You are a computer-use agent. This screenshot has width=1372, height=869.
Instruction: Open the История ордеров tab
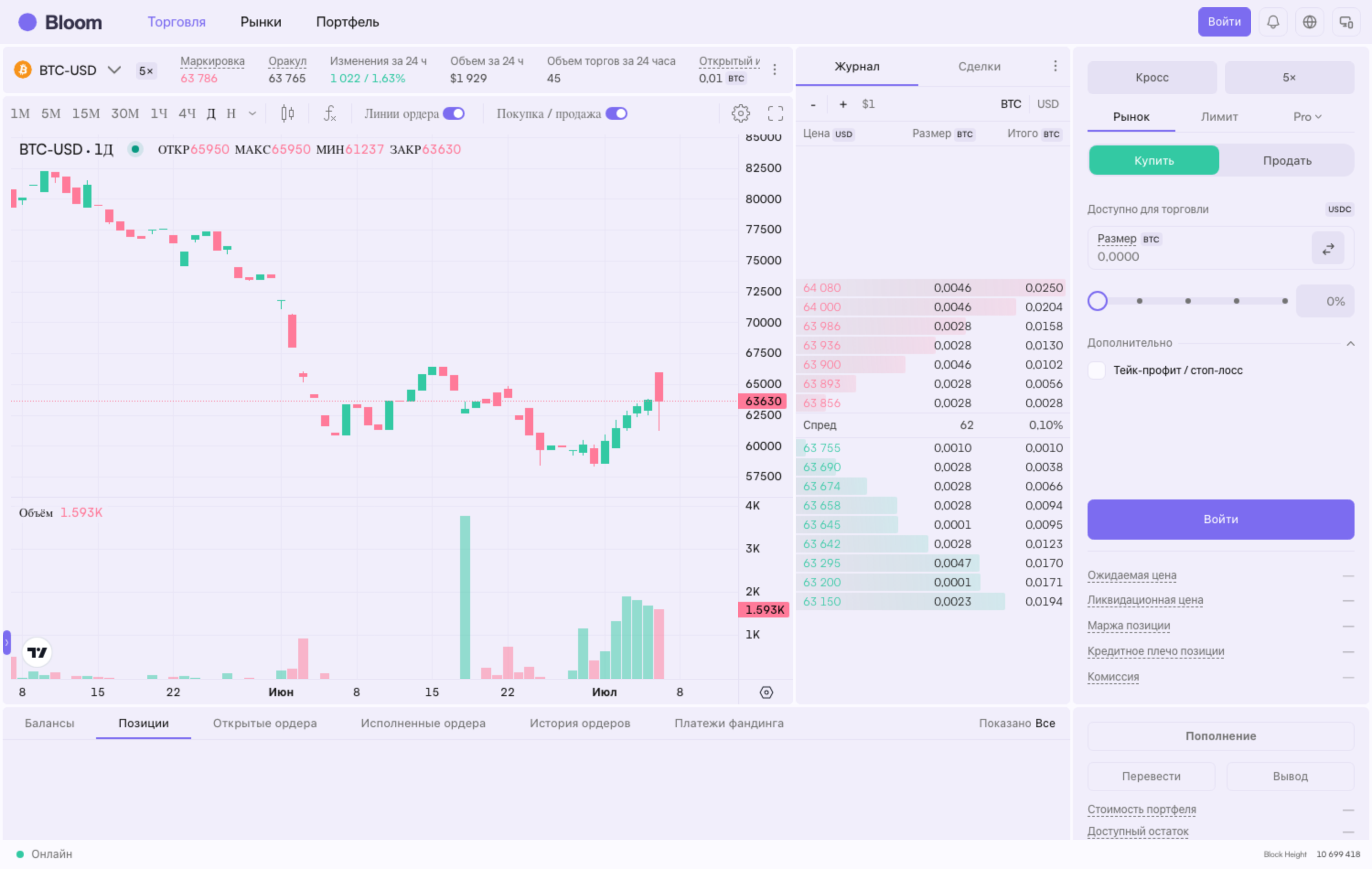pyautogui.click(x=580, y=723)
